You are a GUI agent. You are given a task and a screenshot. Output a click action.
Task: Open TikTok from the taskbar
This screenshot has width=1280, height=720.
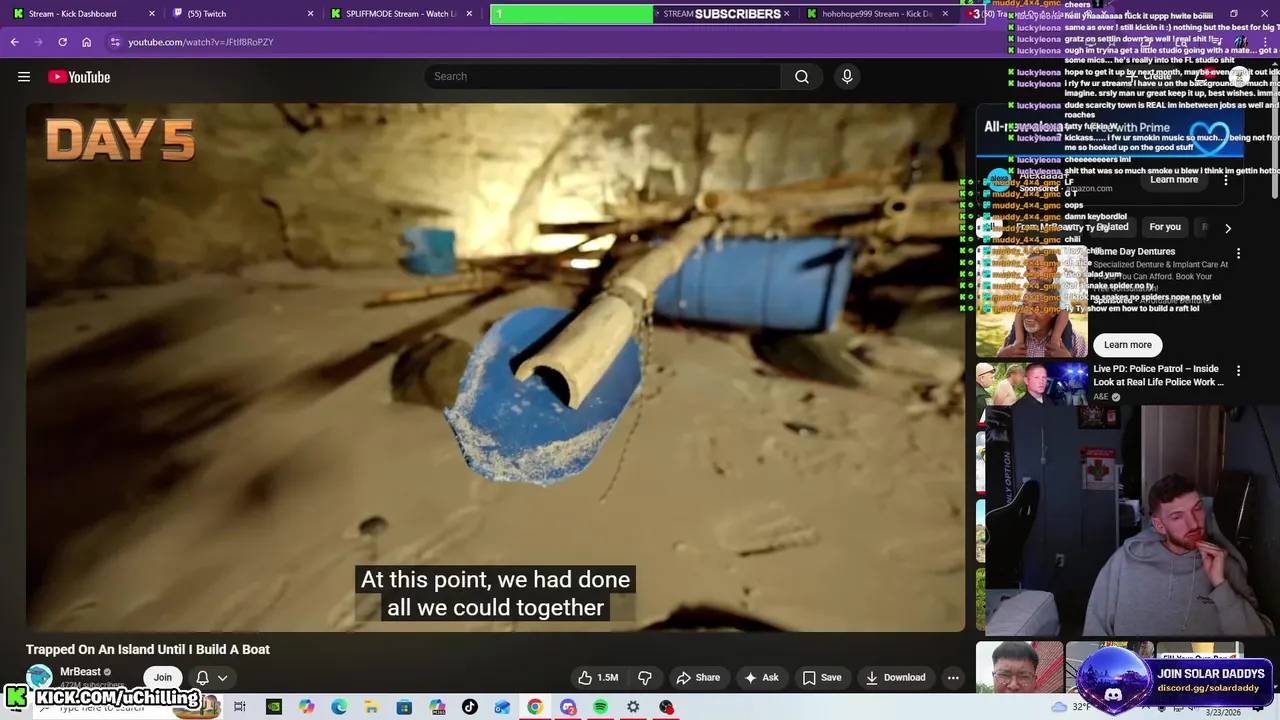(470, 707)
